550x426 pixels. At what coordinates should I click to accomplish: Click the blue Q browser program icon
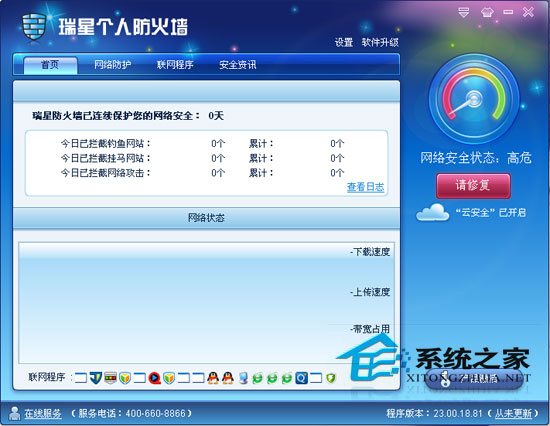(301, 378)
